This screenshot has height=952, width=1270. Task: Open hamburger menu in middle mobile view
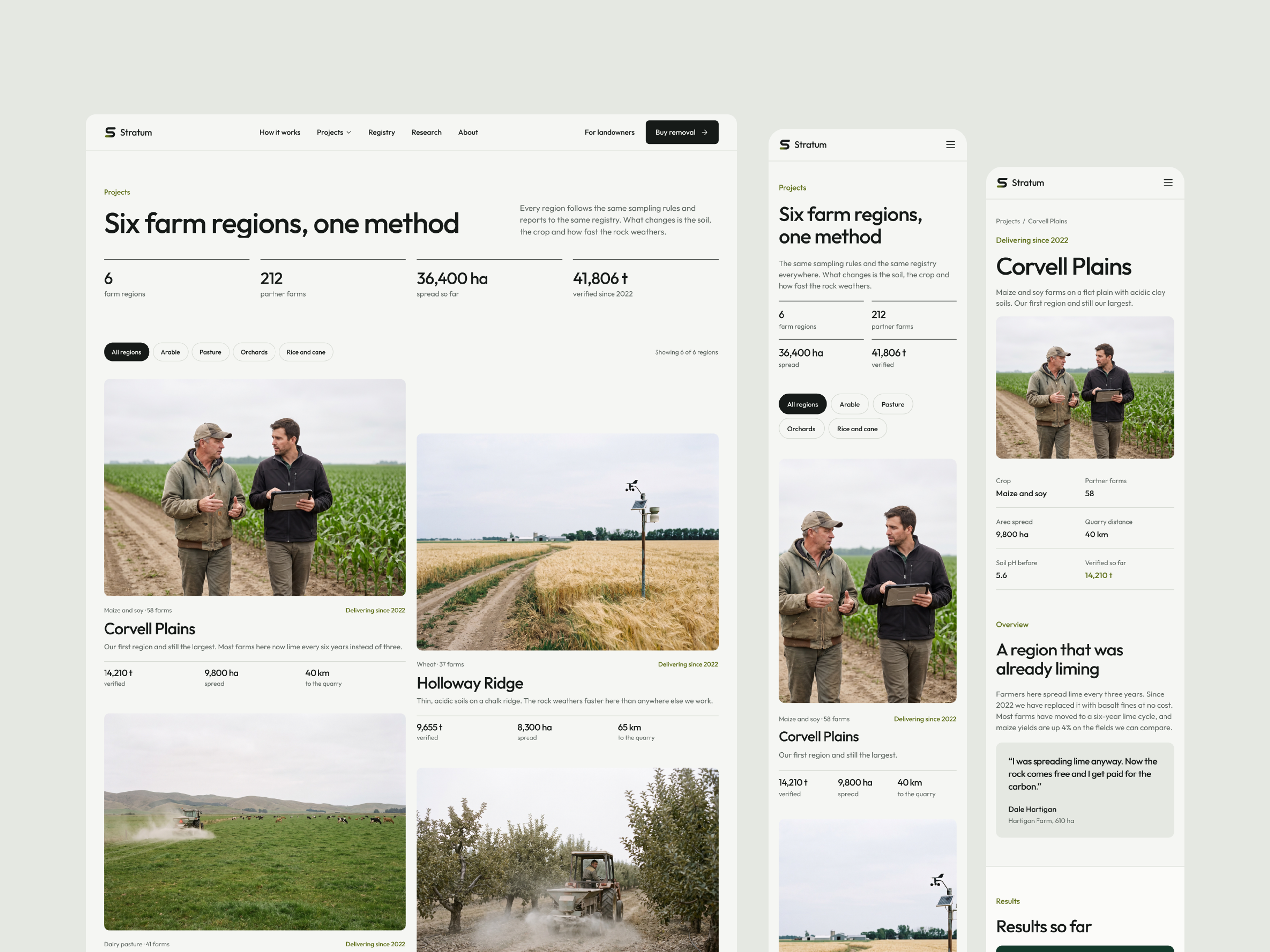pyautogui.click(x=951, y=145)
